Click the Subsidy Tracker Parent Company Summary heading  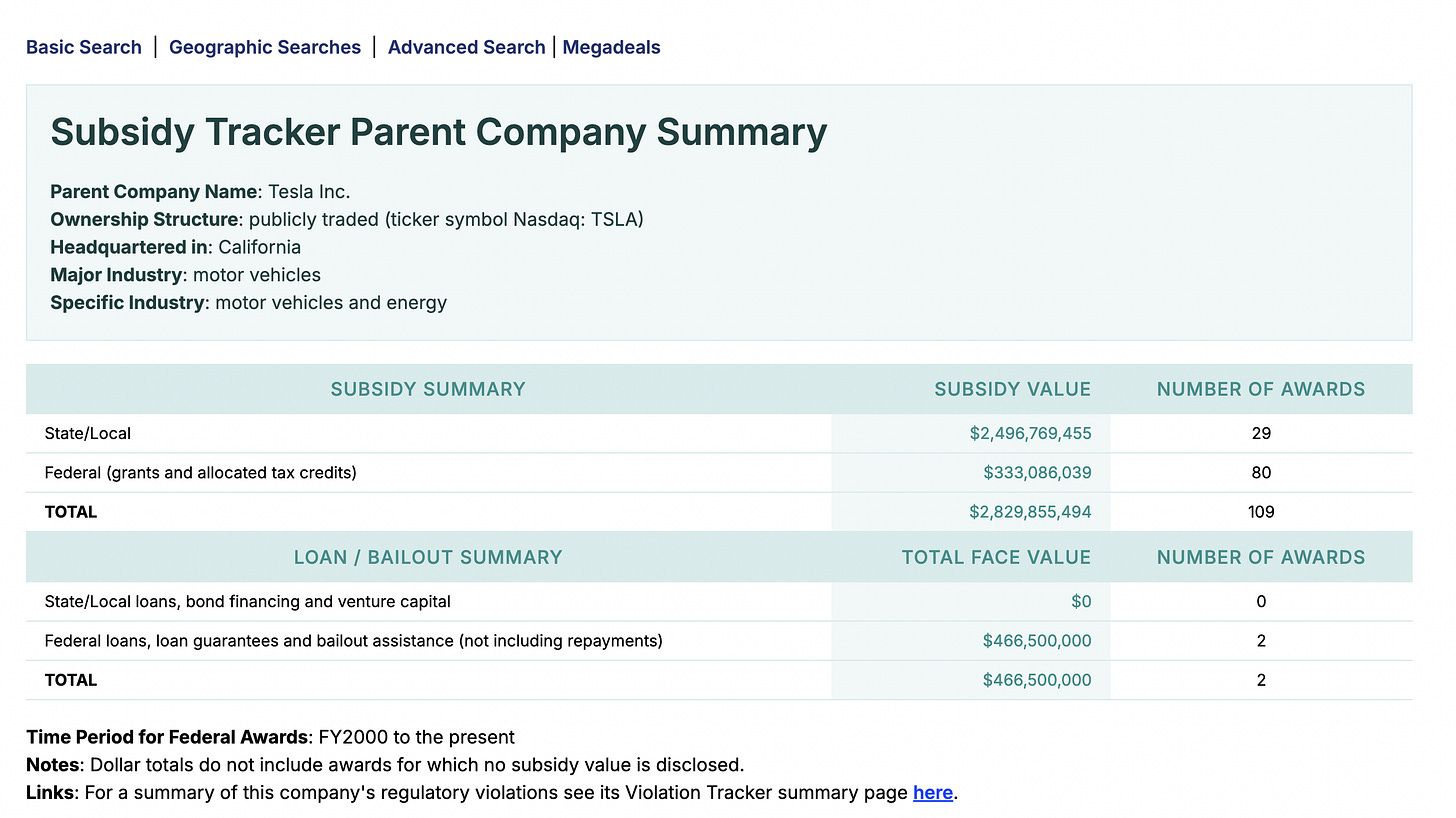click(439, 133)
